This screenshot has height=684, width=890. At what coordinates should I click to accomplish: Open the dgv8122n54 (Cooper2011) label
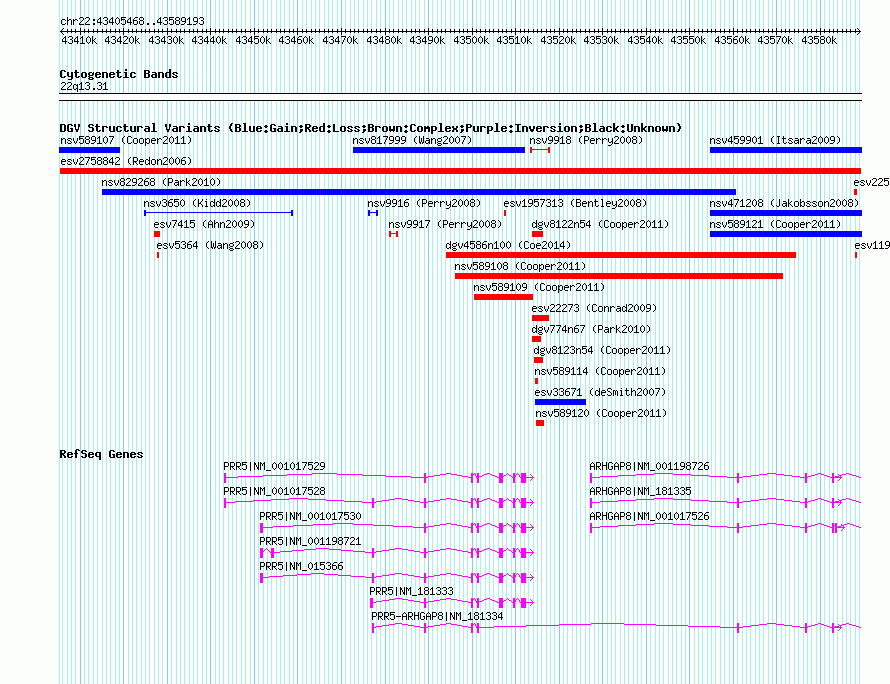(x=600, y=224)
